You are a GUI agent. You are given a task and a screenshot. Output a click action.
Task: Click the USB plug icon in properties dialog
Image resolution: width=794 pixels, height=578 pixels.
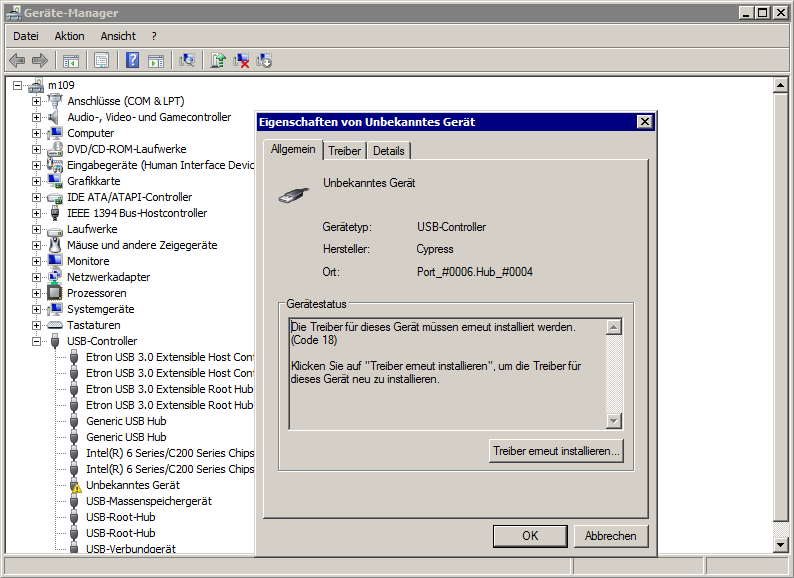[293, 196]
